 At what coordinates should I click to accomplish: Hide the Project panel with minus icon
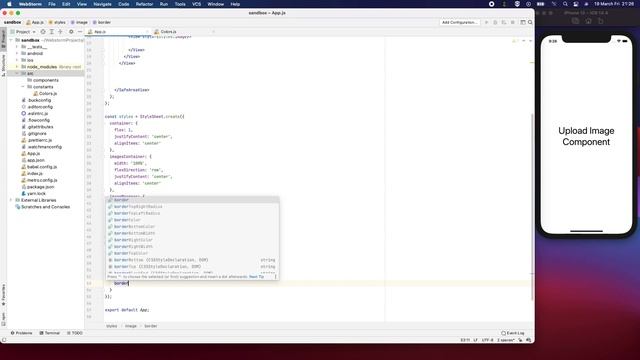[80, 31]
